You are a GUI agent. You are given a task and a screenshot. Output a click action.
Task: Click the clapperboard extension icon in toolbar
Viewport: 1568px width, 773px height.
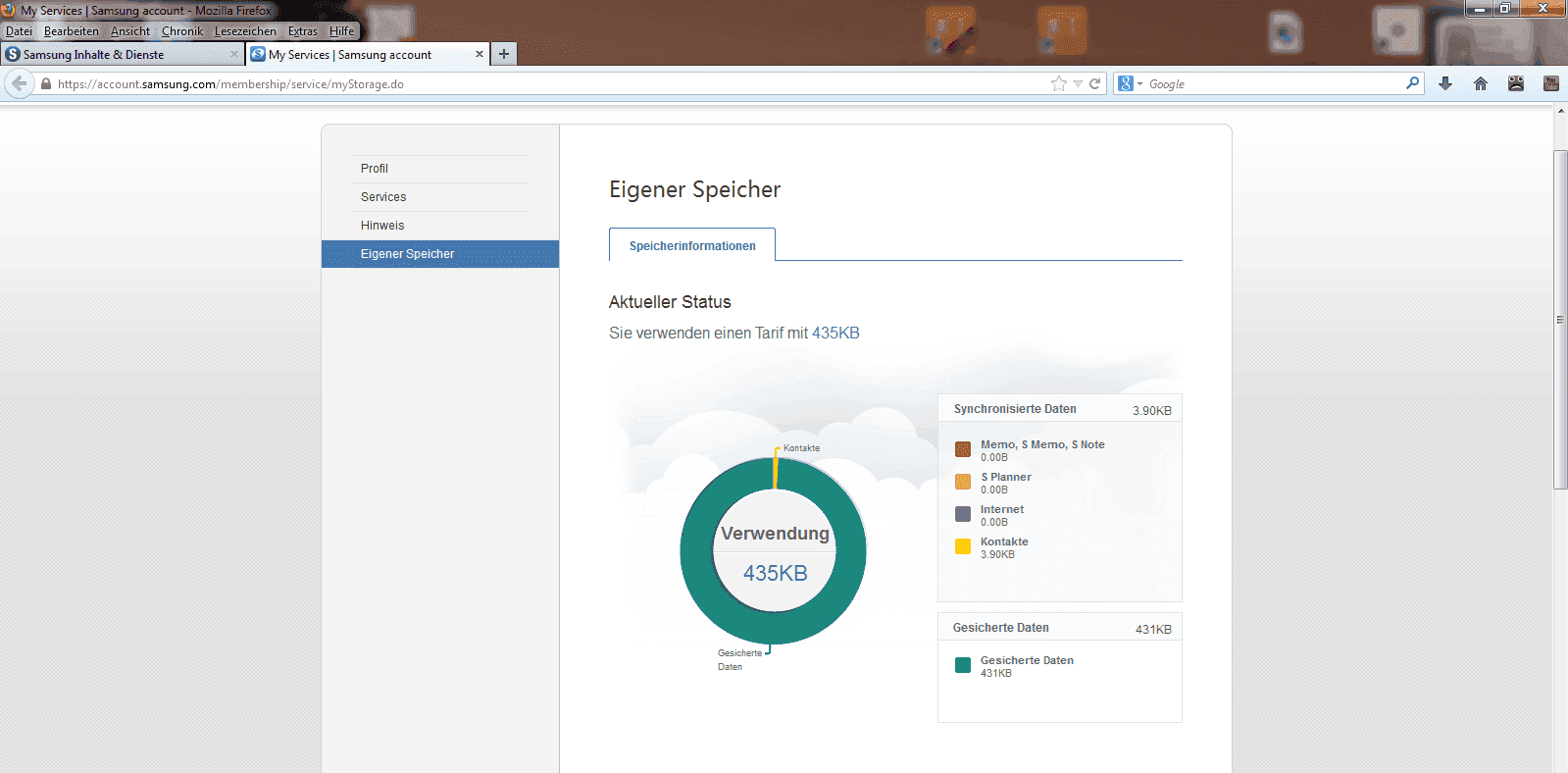[x=1516, y=83]
